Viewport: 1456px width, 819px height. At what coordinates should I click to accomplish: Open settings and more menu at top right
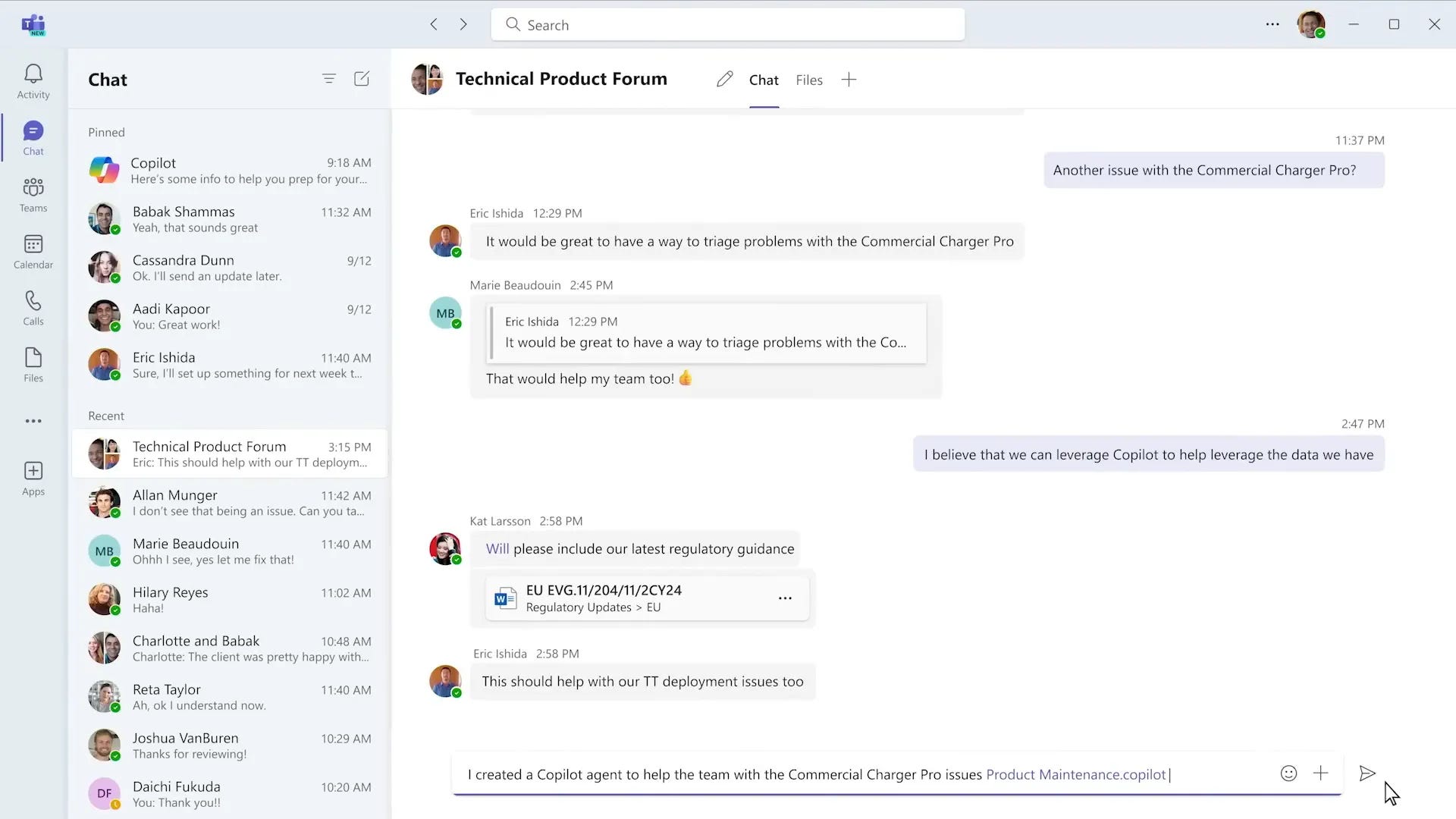point(1272,24)
